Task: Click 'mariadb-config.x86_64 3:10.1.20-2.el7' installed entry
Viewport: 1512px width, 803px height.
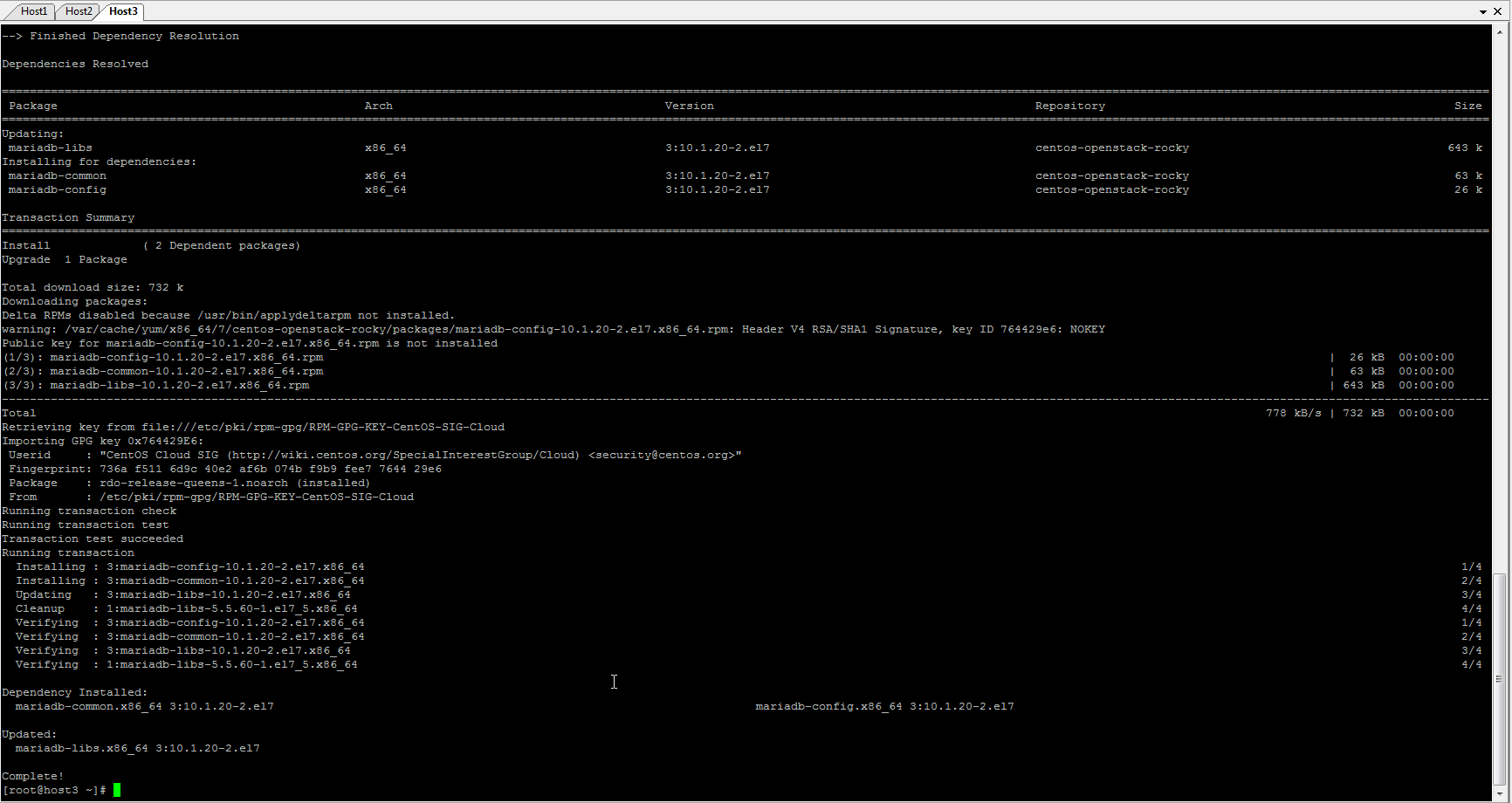Action: (885, 706)
